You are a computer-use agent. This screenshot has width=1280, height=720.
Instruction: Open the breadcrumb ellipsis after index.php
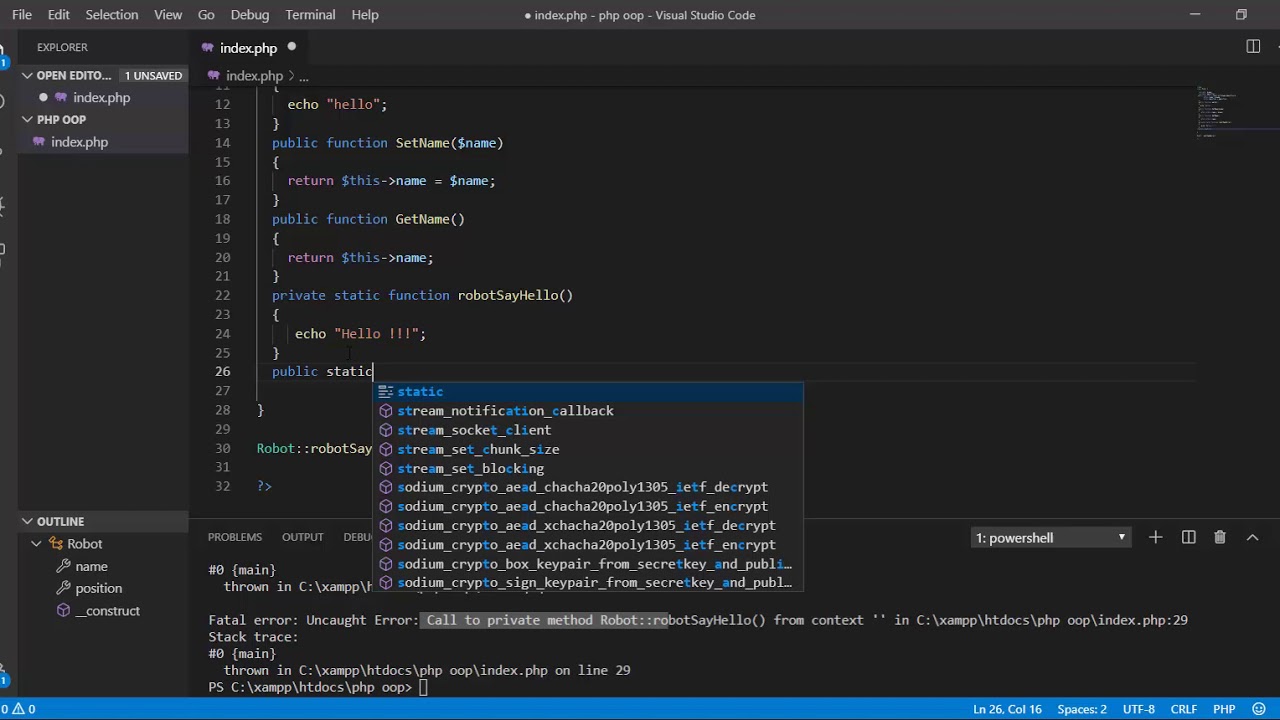(x=303, y=76)
